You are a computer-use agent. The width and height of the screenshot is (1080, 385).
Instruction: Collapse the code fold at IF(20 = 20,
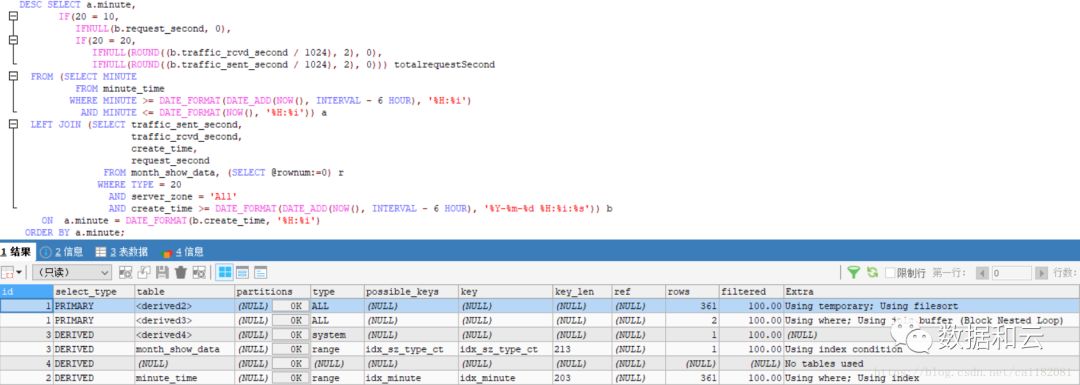13,41
